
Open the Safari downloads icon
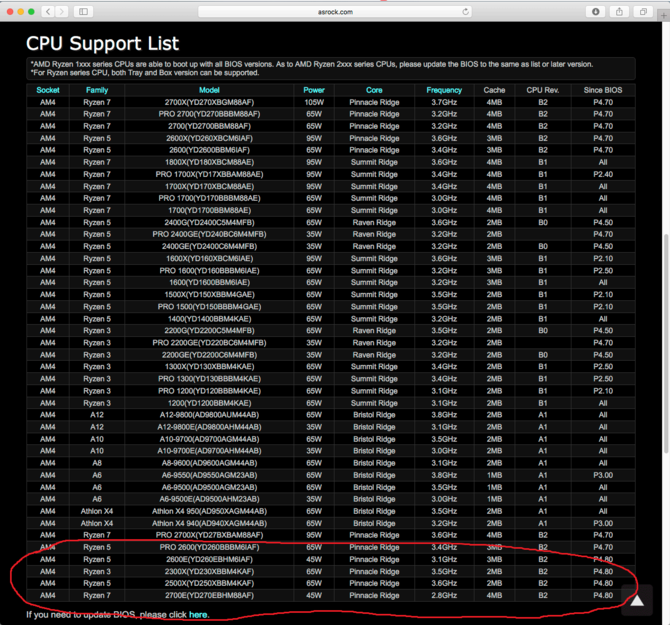tap(595, 12)
